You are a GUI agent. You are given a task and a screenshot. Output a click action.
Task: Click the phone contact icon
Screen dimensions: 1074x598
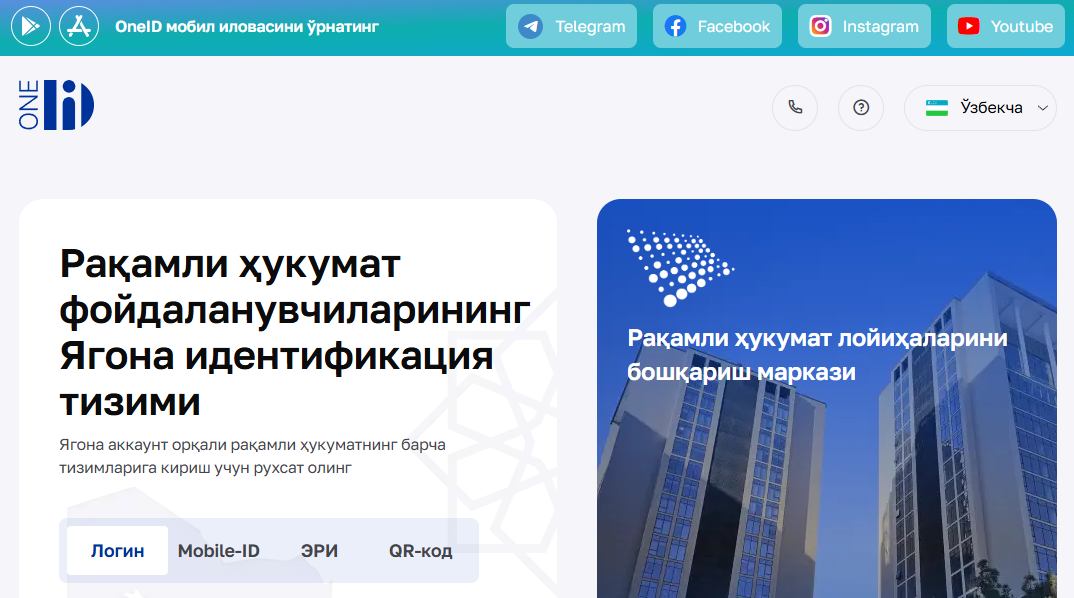pyautogui.click(x=795, y=108)
